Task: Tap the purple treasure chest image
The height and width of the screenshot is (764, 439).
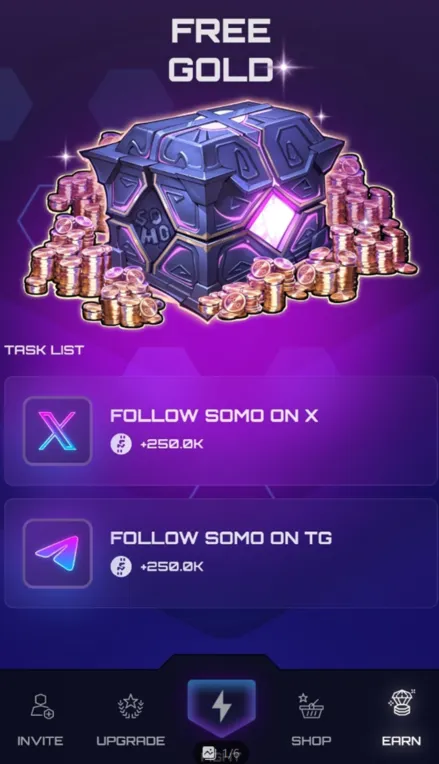Action: tap(220, 210)
